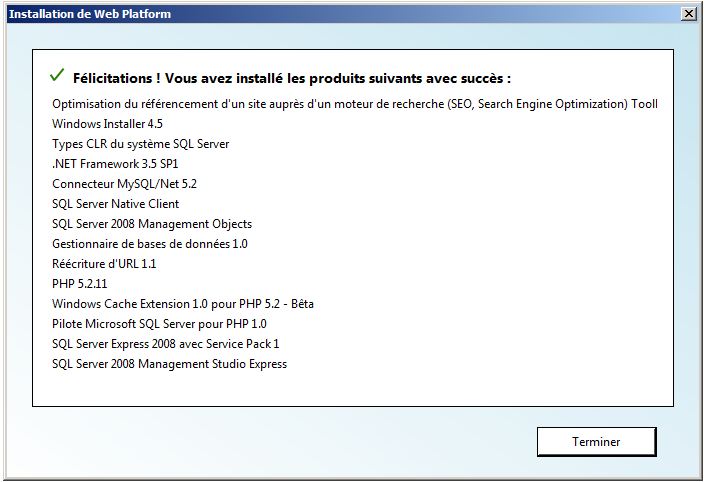This screenshot has width=704, height=482.
Task: Select the SEO Search Engine Optimization Tool line
Action: [x=355, y=104]
